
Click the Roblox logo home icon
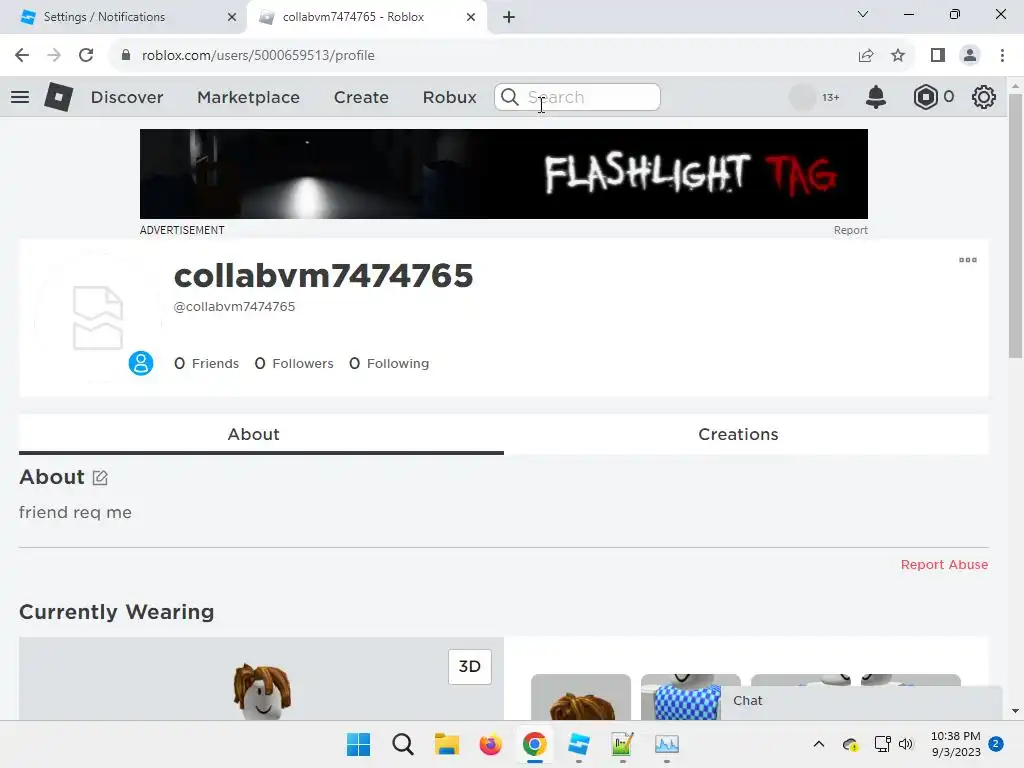[x=58, y=97]
